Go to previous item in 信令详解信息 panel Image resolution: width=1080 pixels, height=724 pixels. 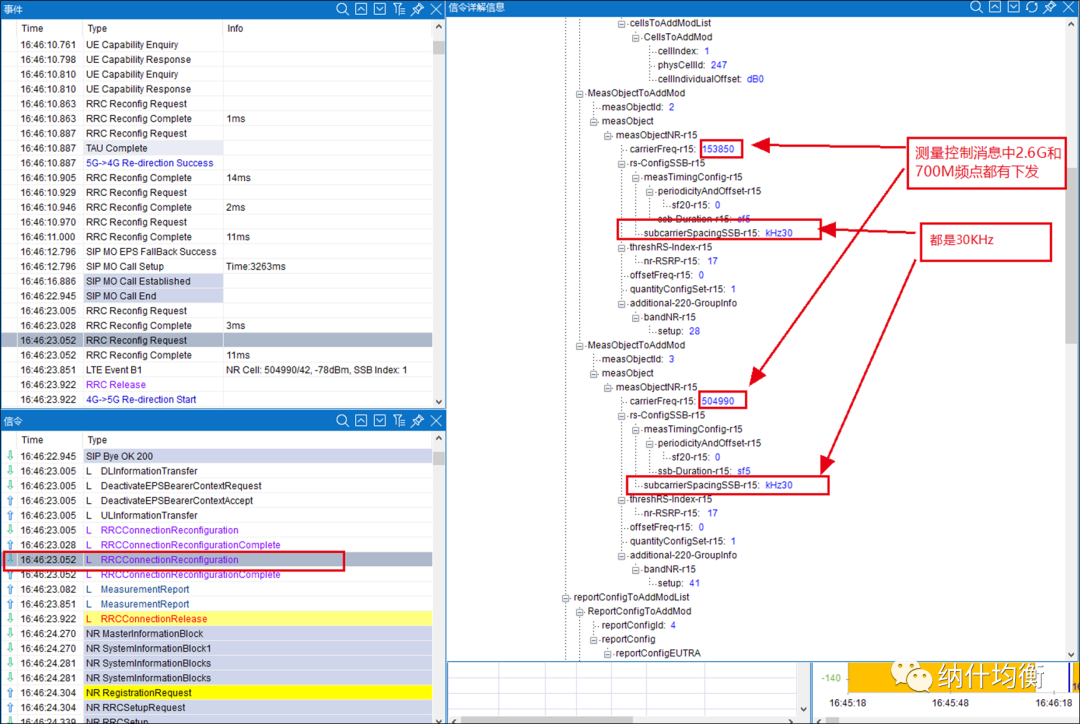tap(995, 7)
